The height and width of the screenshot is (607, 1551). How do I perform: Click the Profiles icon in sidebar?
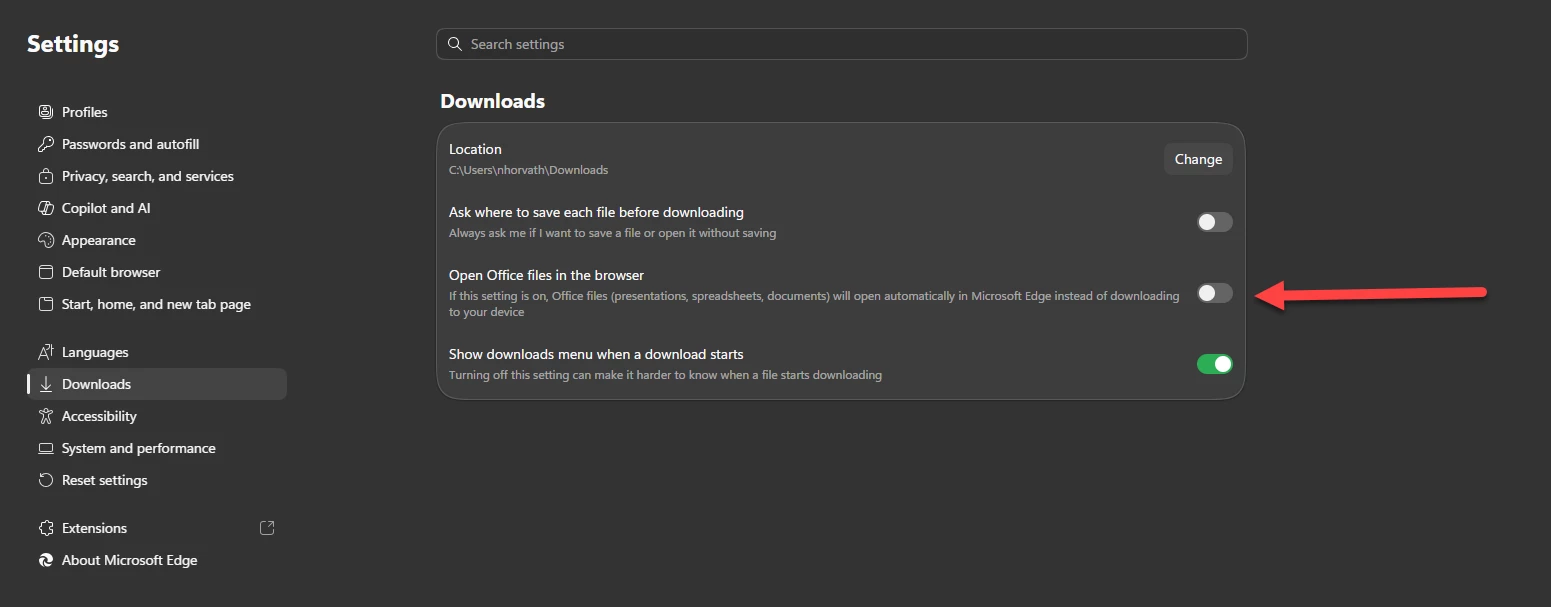(45, 112)
